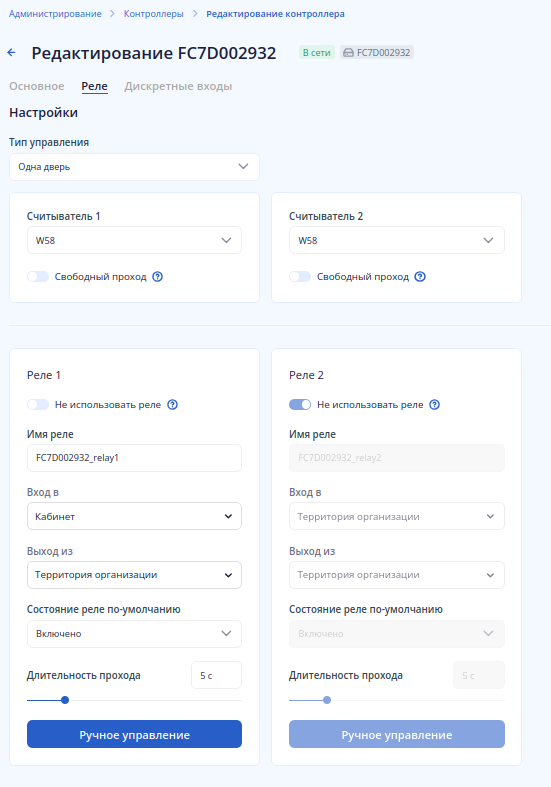Viewport: 551px width, 787px height.
Task: Turn off Не использовать реле for Реле 2
Action: point(300,405)
